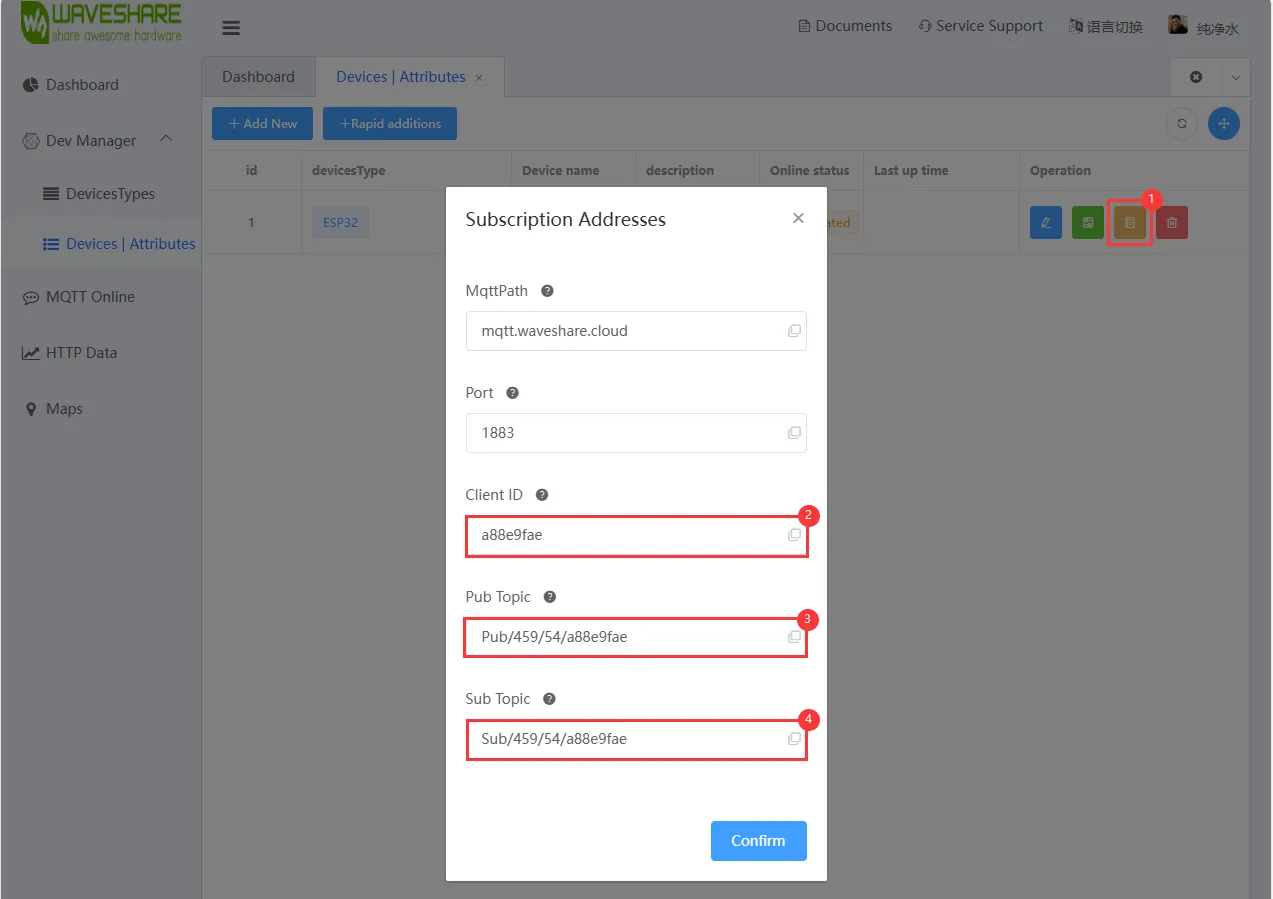Screen dimensions: 1273x899
Task: Click the blue edit device icon
Action: 1046,223
